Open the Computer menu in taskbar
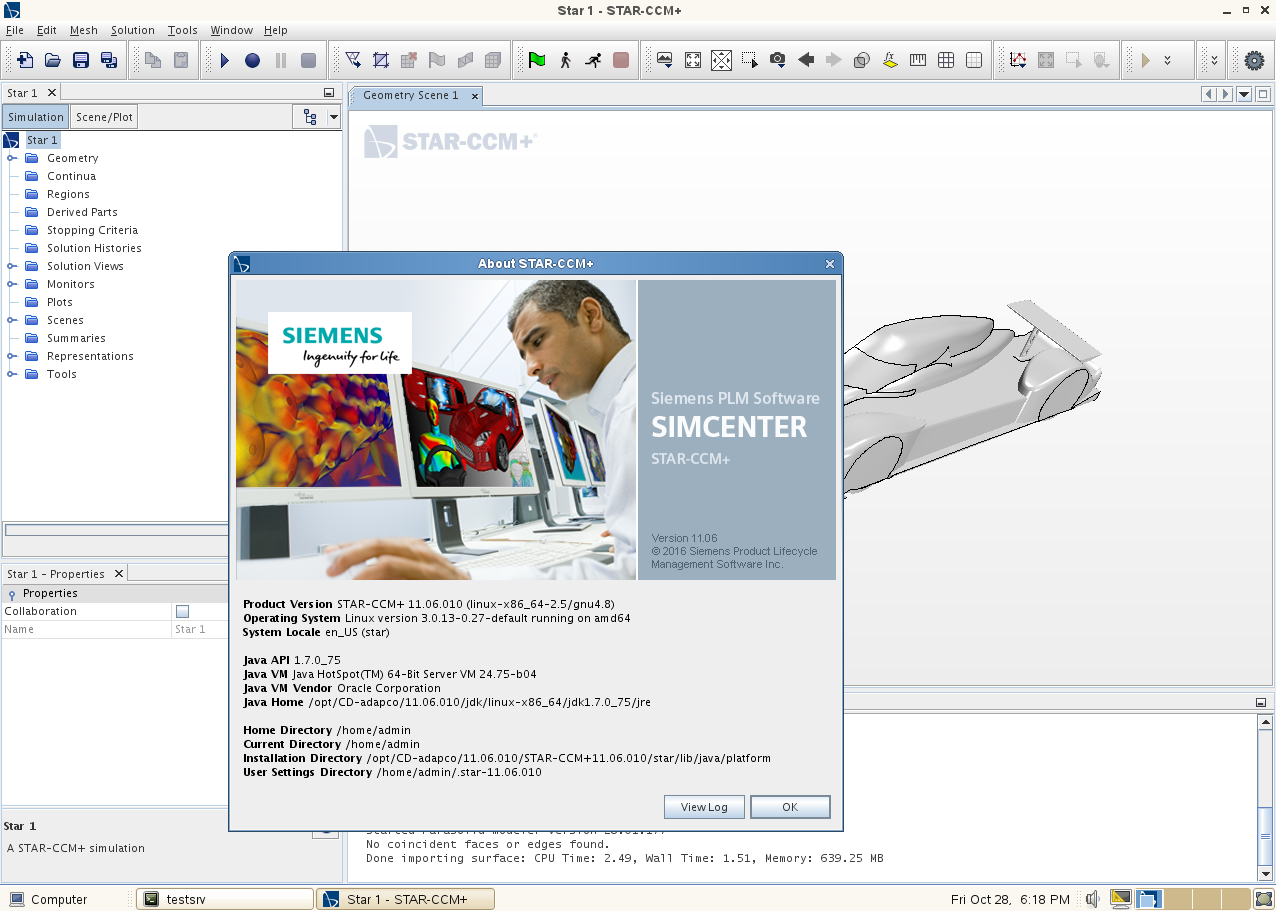The width and height of the screenshot is (1276, 911). [x=48, y=899]
